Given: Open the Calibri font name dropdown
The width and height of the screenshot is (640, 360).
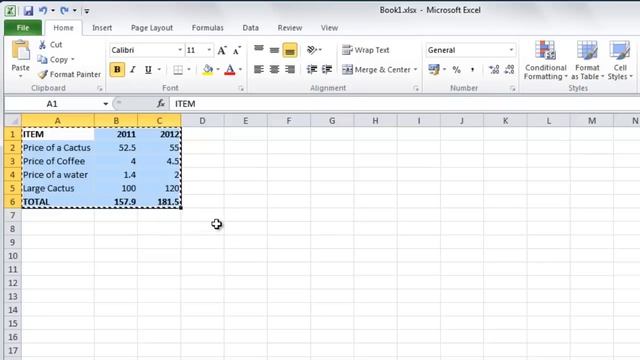Looking at the screenshot, I should [x=180, y=50].
